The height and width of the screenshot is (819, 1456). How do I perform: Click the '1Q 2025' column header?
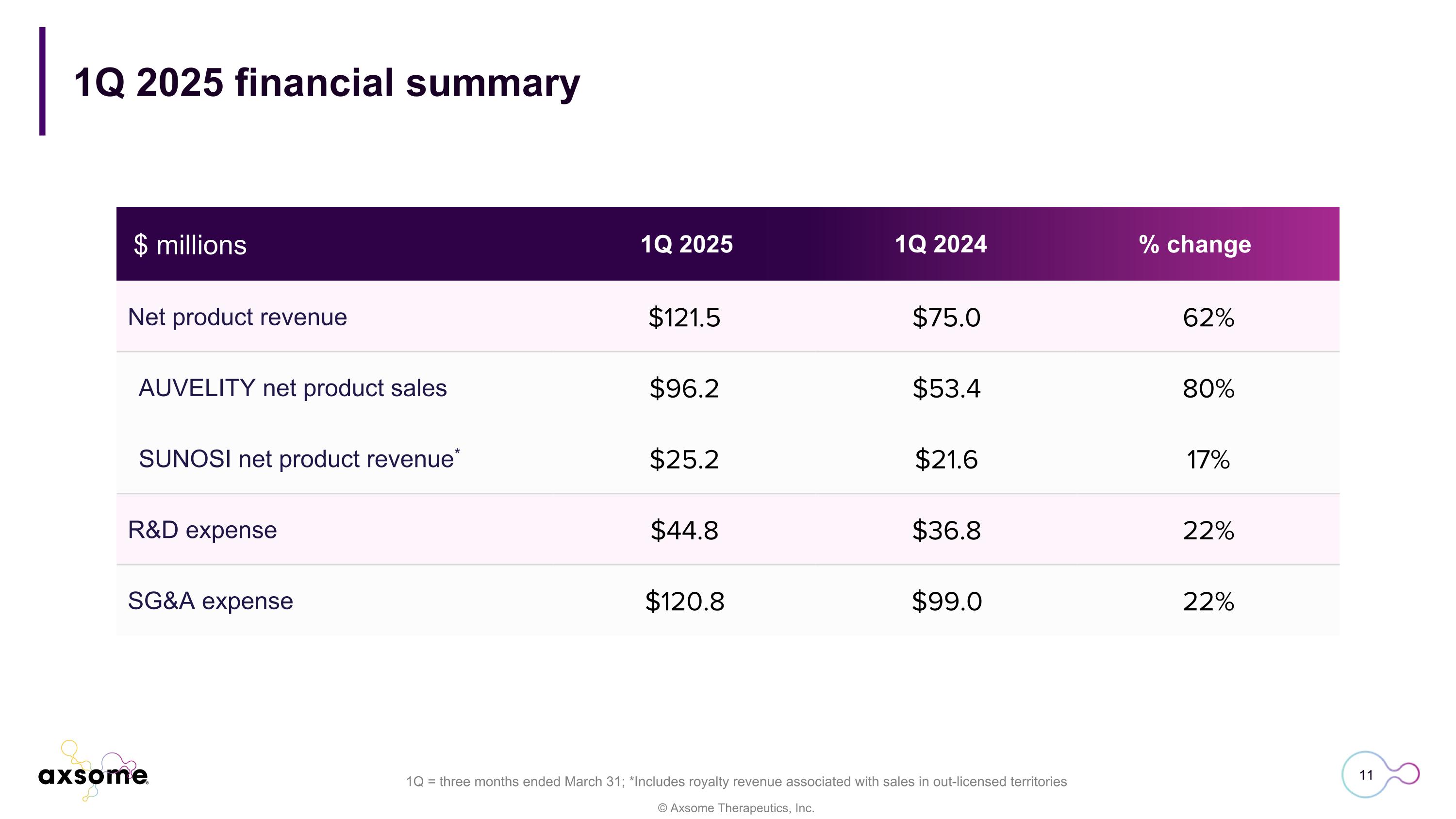(x=686, y=244)
